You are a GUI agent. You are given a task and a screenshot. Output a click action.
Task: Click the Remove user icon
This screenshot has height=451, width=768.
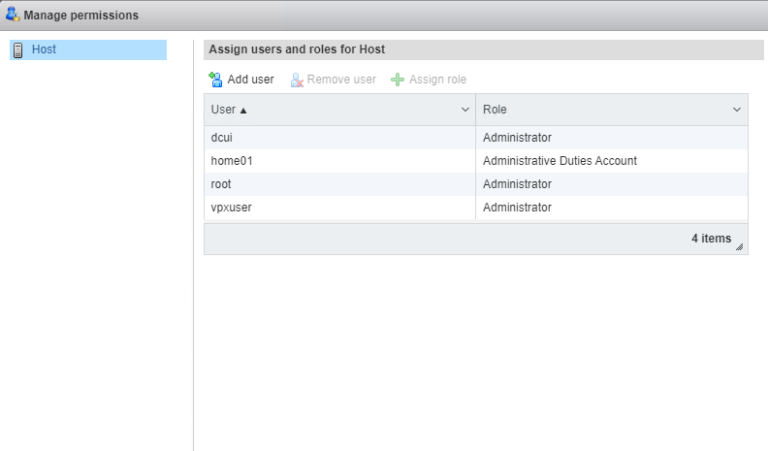point(296,79)
